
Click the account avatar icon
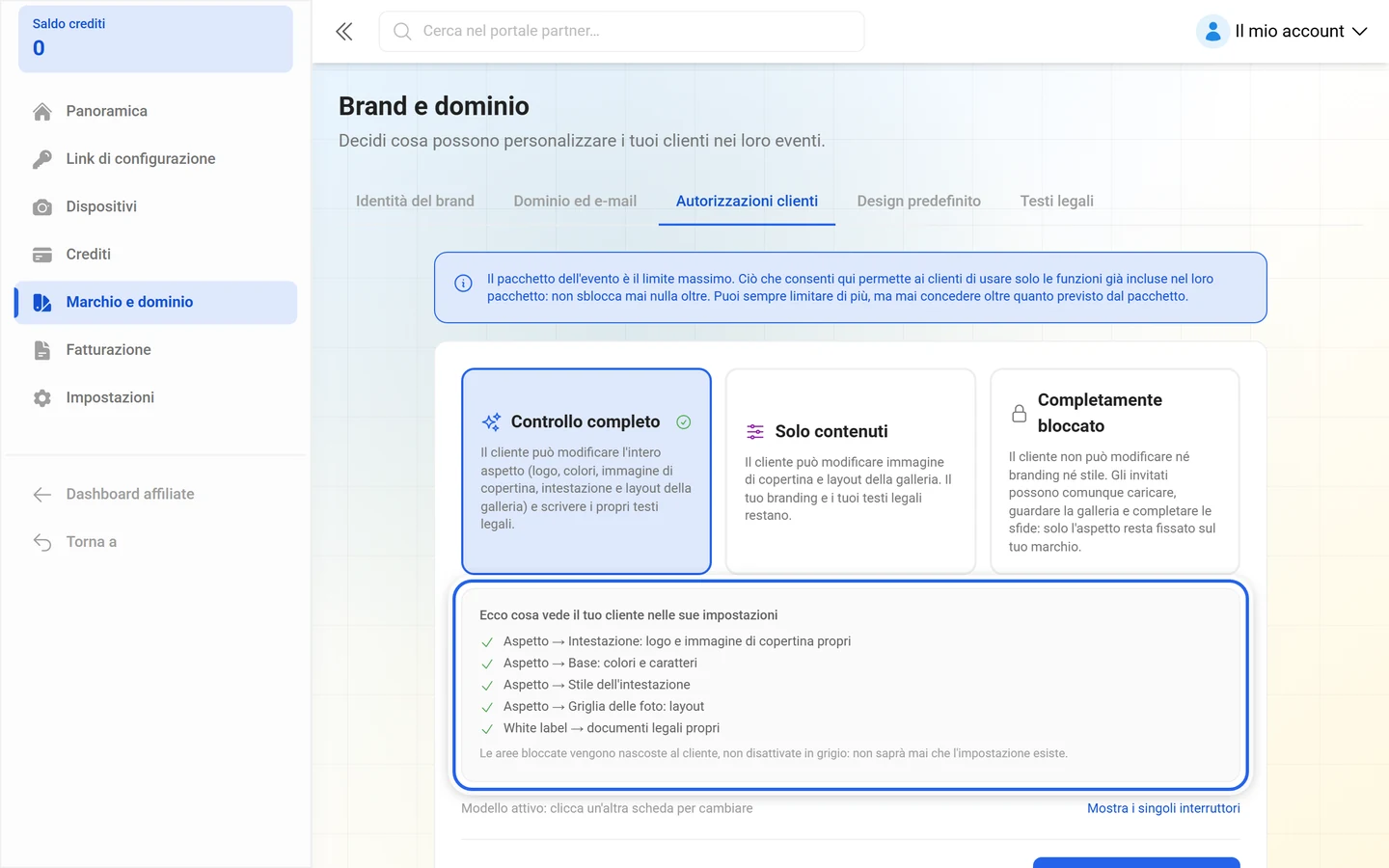1212,31
